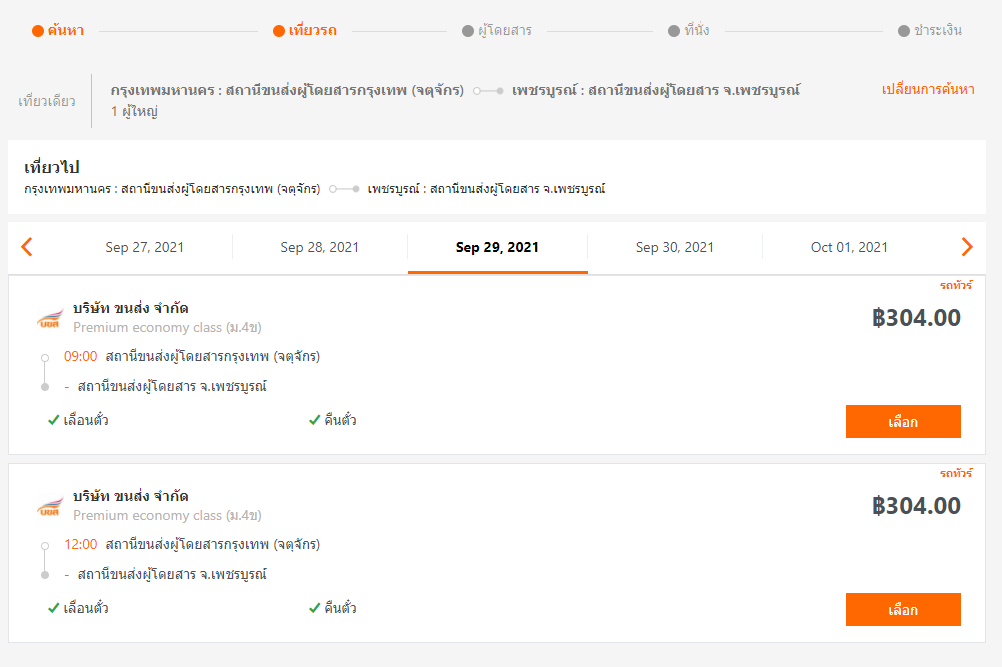Open เปลี่ยนการค้นหา to change search

[928, 89]
